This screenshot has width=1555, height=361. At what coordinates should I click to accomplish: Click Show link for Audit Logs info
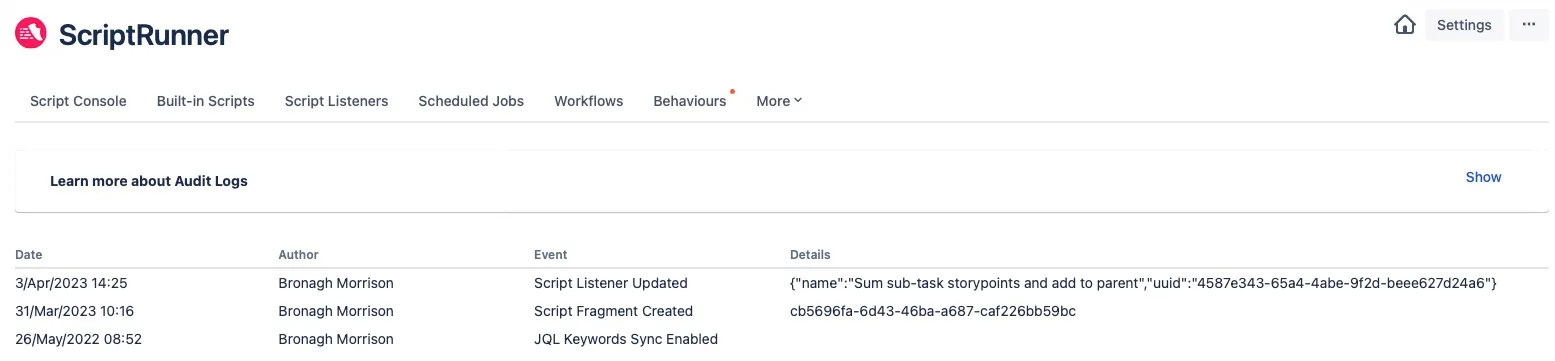click(x=1483, y=177)
